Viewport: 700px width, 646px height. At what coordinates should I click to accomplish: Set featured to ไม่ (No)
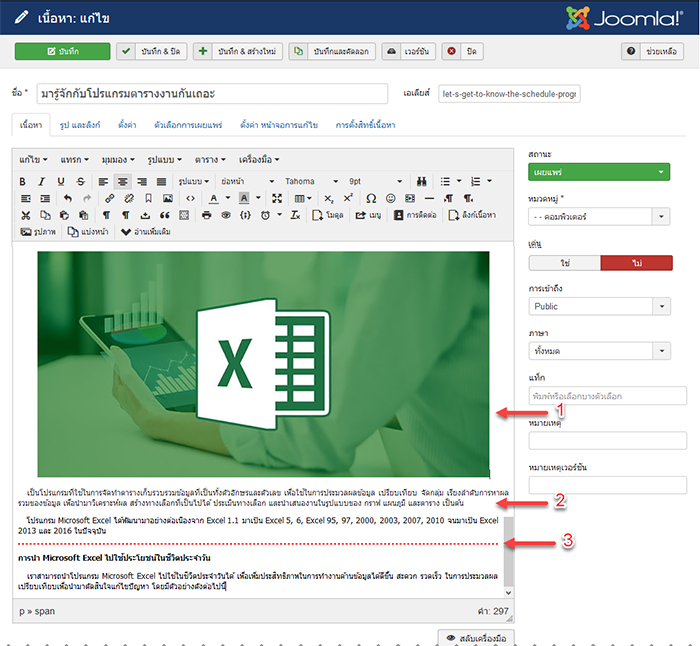tap(636, 263)
